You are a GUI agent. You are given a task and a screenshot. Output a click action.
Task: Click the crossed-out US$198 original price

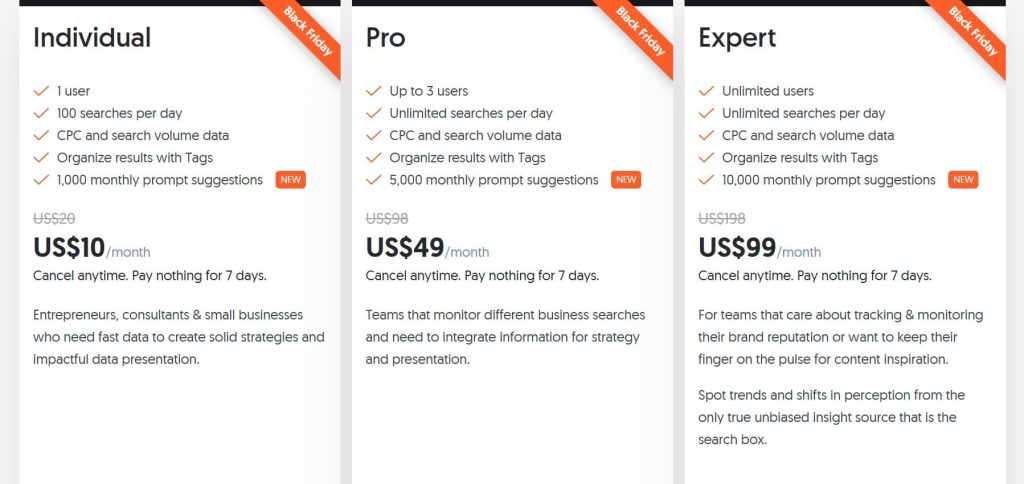point(722,219)
